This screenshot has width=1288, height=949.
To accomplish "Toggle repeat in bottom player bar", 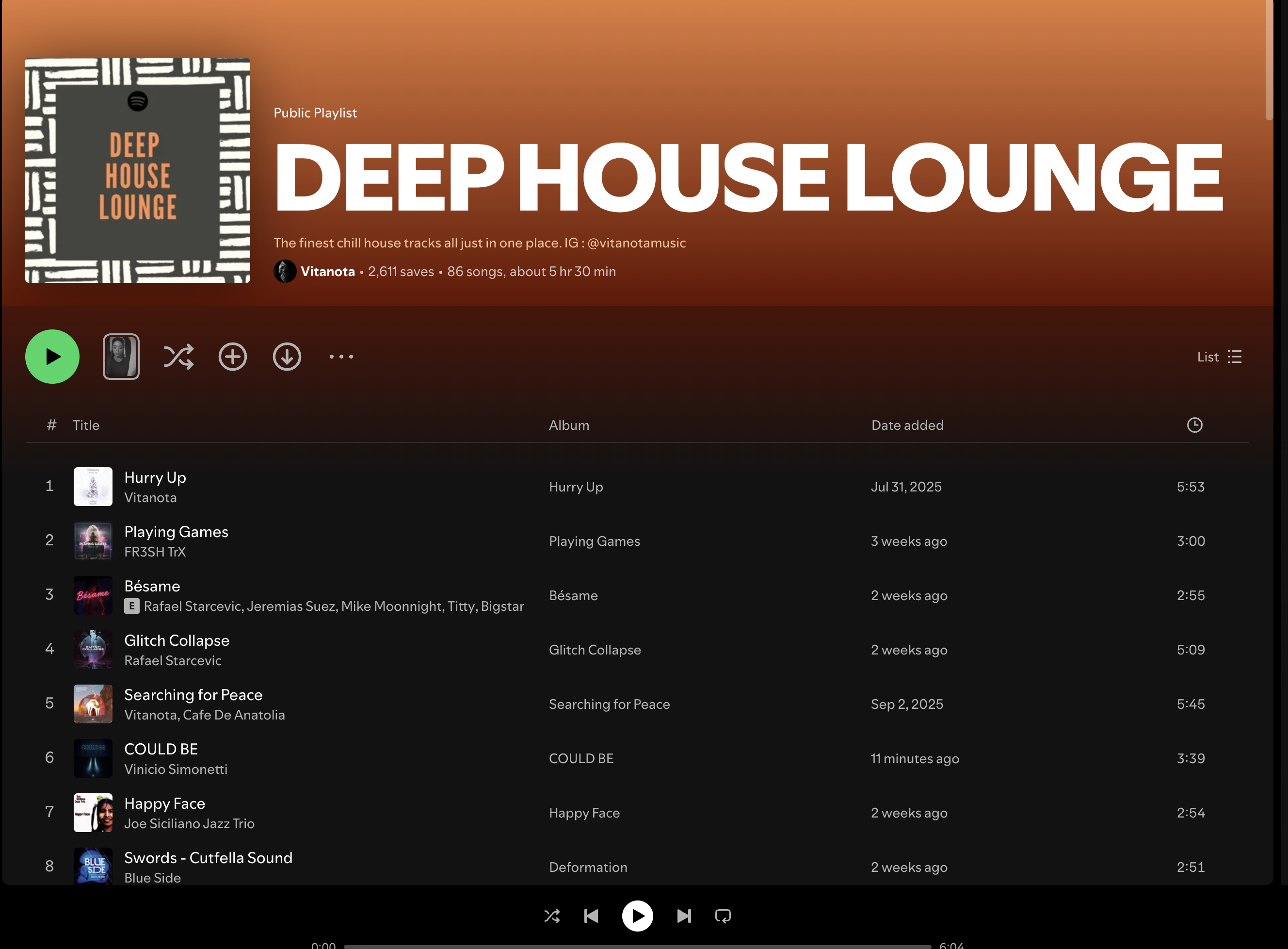I will point(723,916).
